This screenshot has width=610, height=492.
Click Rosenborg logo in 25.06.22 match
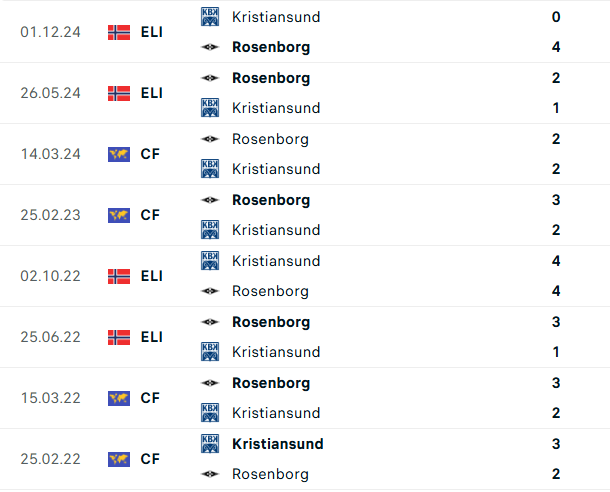pyautogui.click(x=210, y=322)
